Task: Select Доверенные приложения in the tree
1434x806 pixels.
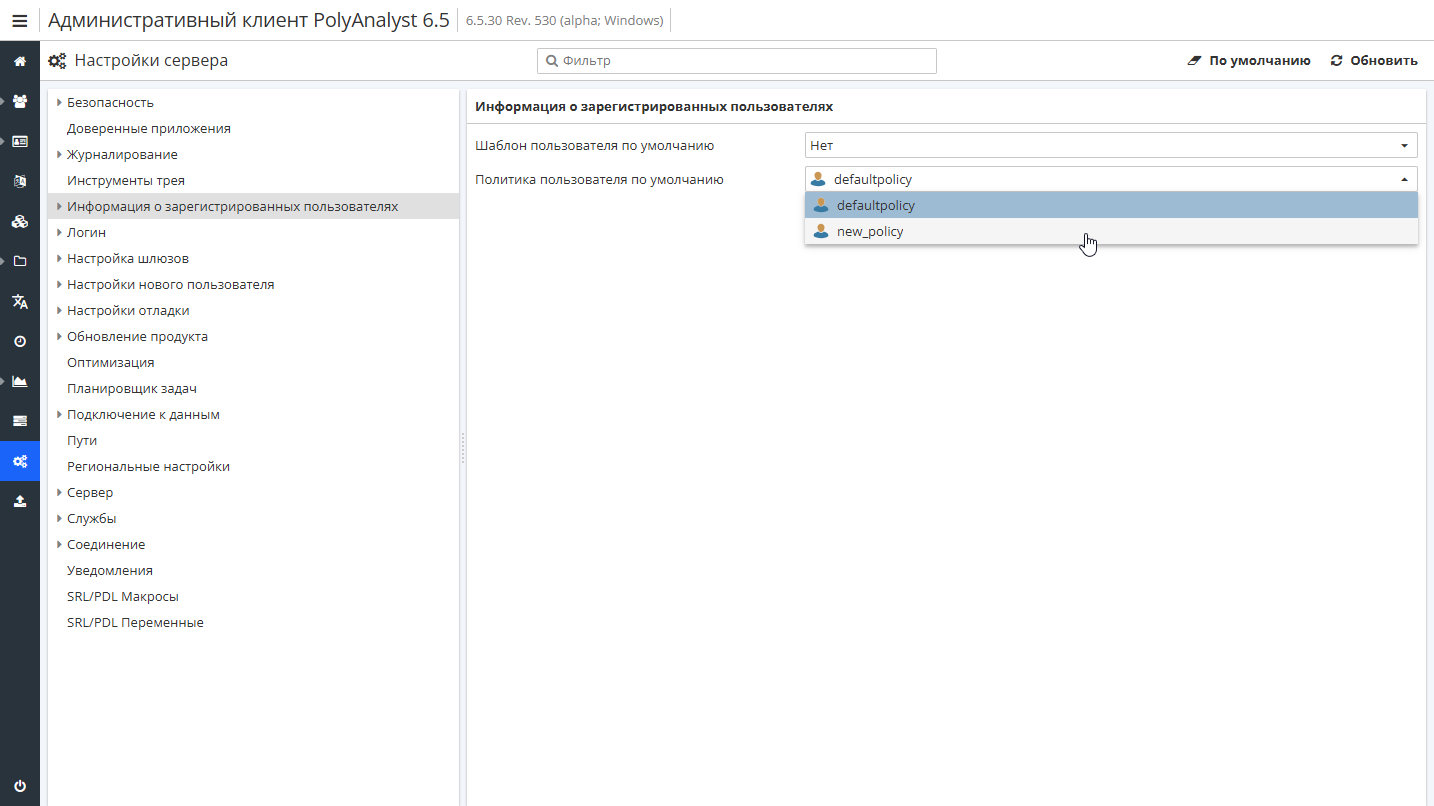Action: pos(149,128)
